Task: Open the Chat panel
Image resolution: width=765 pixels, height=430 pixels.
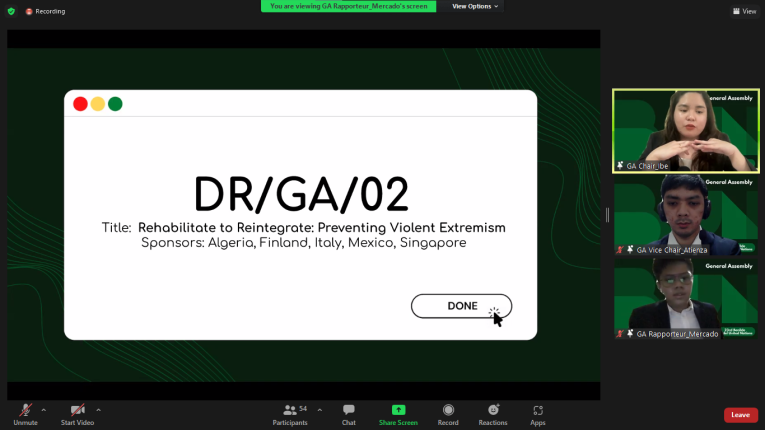Action: (349, 415)
